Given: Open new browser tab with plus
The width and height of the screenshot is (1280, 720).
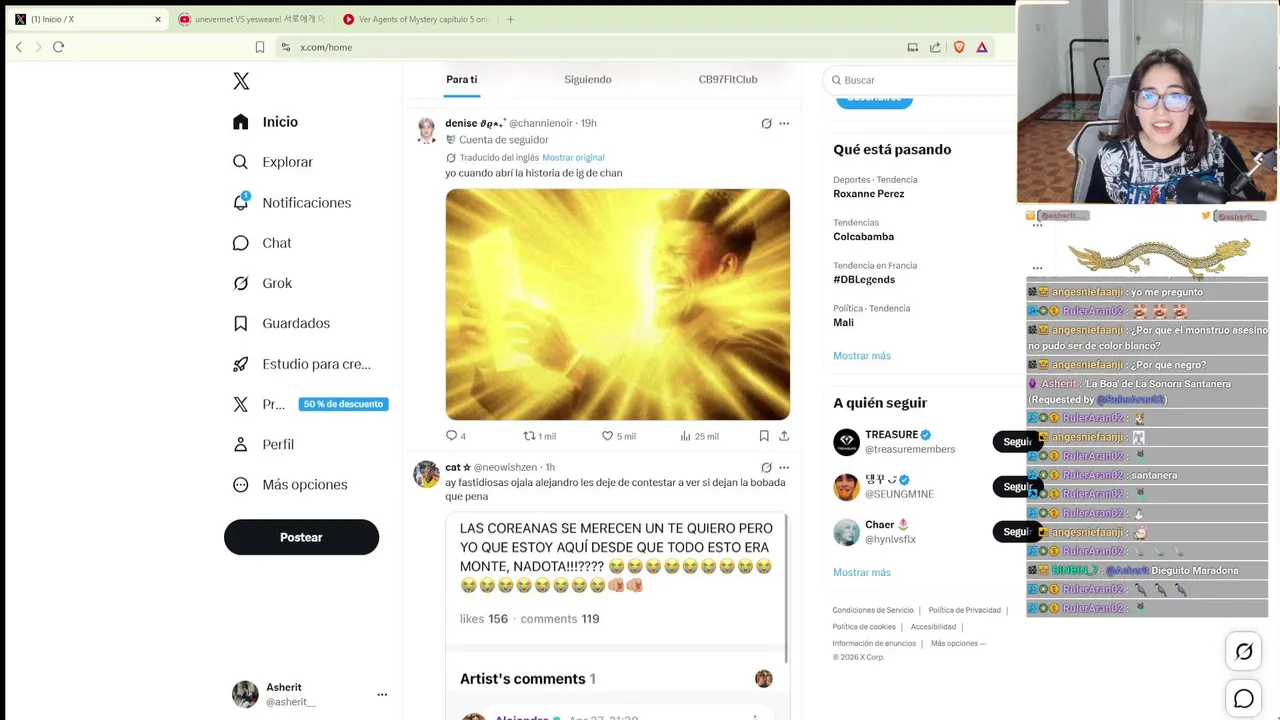Looking at the screenshot, I should 510,19.
